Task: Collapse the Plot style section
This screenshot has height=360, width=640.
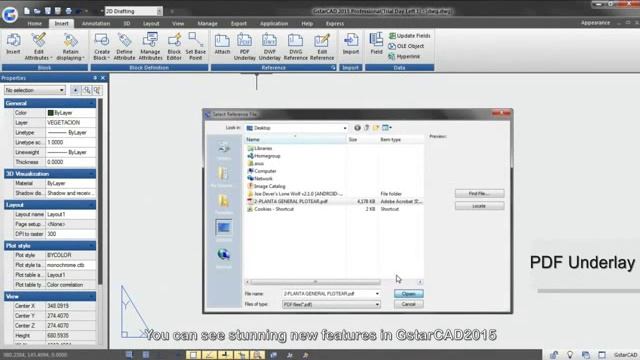Action: click(x=91, y=246)
